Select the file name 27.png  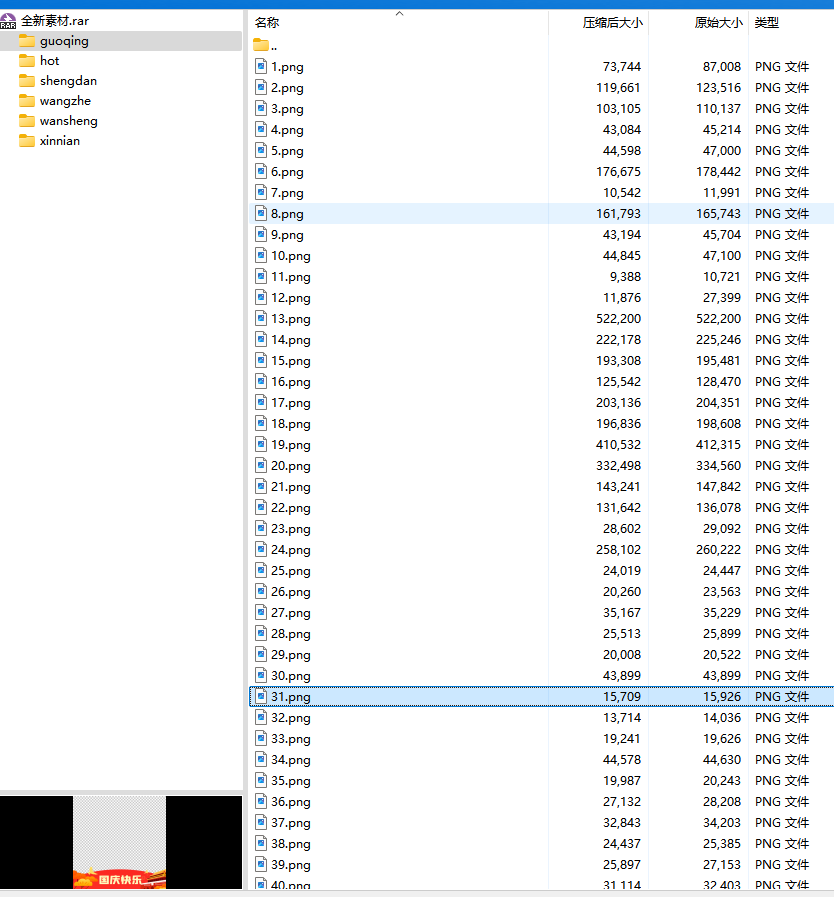(x=291, y=613)
